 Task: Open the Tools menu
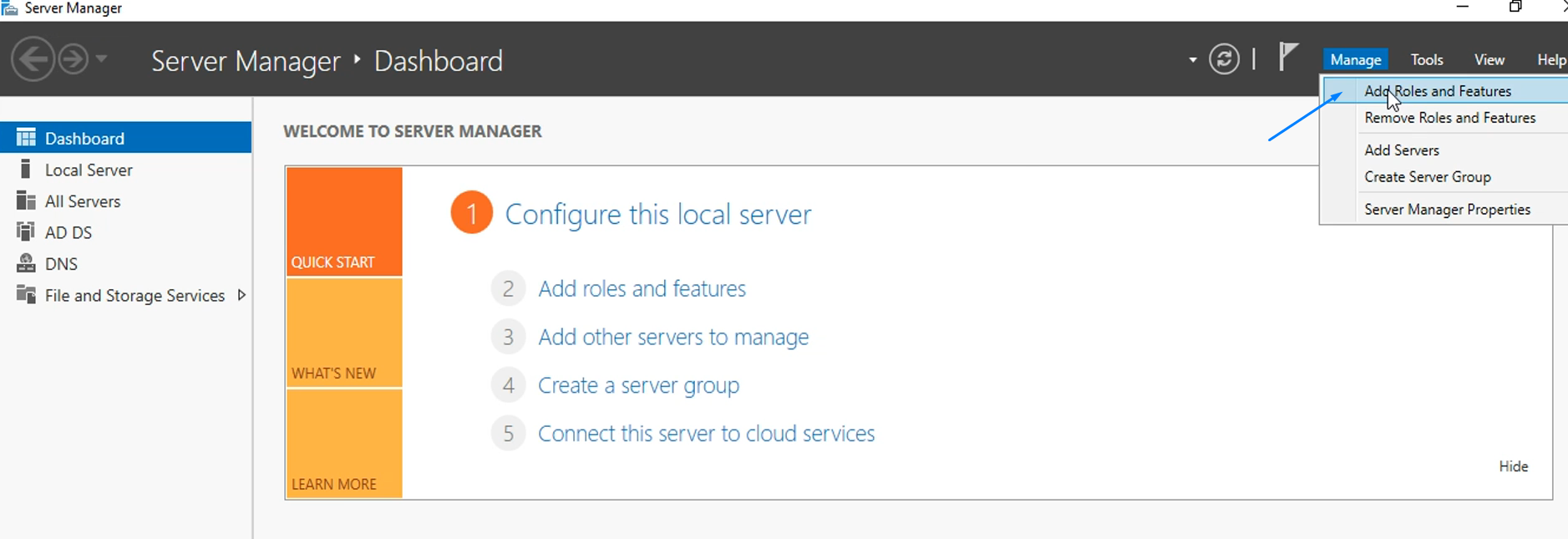(x=1427, y=59)
